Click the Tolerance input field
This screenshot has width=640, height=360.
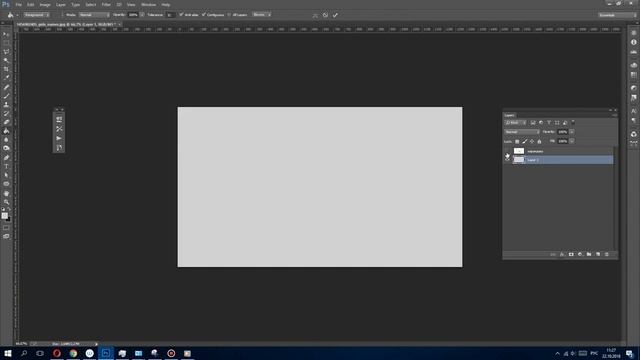170,15
